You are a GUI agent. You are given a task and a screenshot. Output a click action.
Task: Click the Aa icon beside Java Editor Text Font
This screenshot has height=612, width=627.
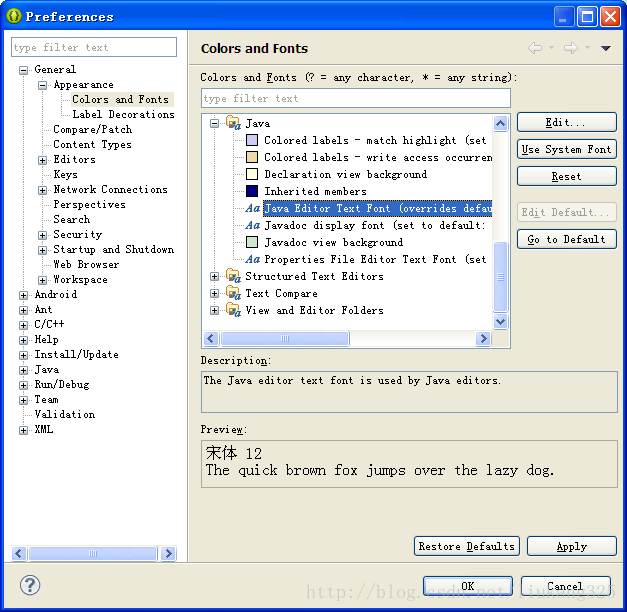pyautogui.click(x=253, y=208)
